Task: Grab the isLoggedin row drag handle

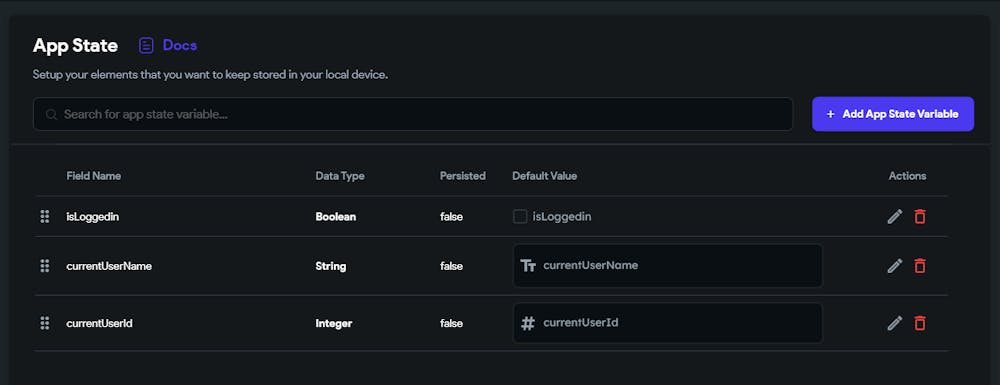Action: (45, 217)
